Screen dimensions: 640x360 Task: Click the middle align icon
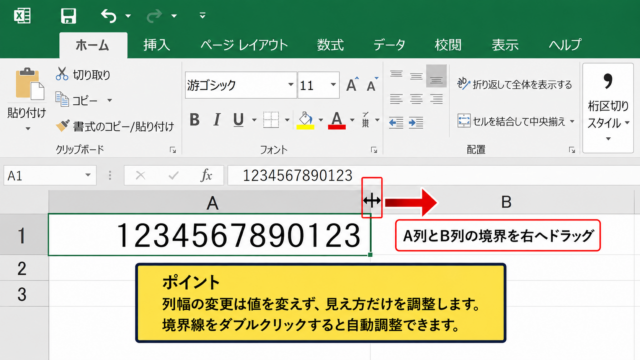click(x=416, y=76)
